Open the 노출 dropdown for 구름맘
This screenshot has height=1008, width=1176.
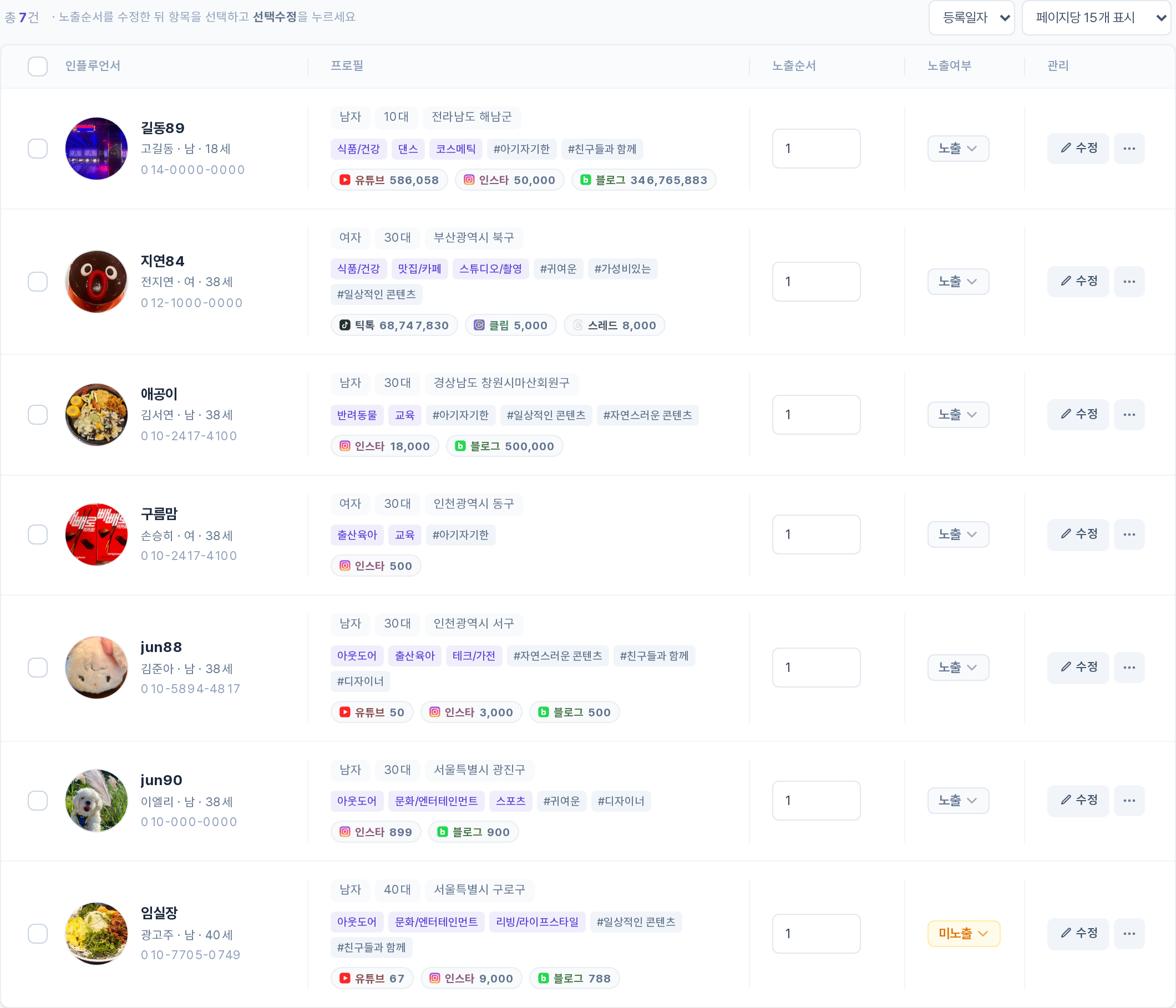[x=958, y=535]
